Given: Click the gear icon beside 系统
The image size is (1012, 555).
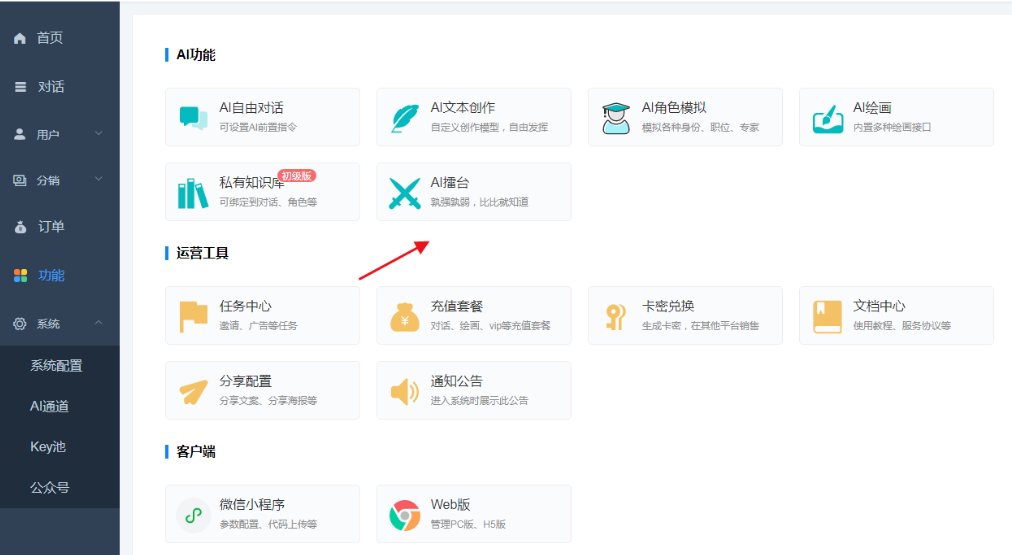Looking at the screenshot, I should click(20, 324).
